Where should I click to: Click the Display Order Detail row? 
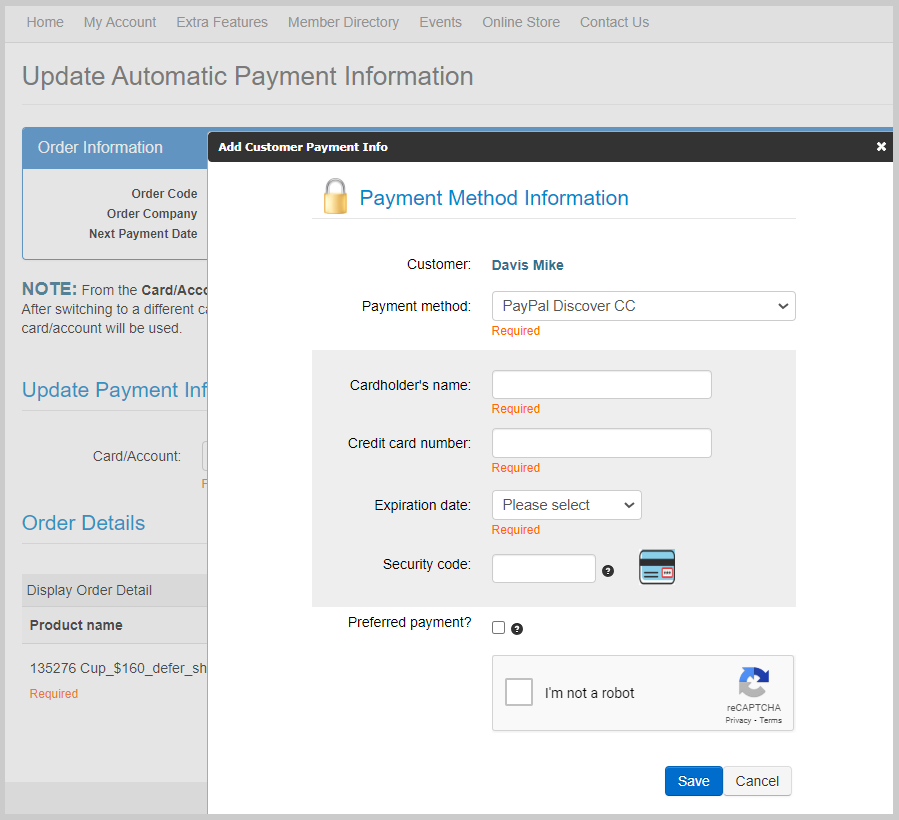click(115, 590)
